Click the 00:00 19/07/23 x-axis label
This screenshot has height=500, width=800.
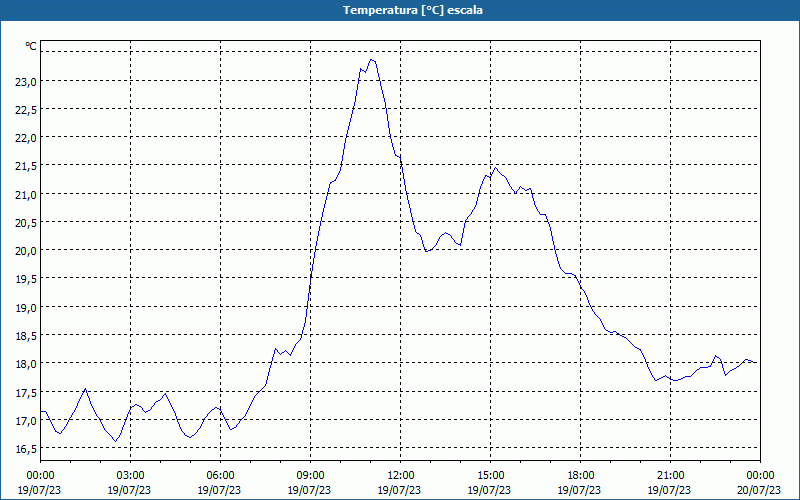point(40,483)
